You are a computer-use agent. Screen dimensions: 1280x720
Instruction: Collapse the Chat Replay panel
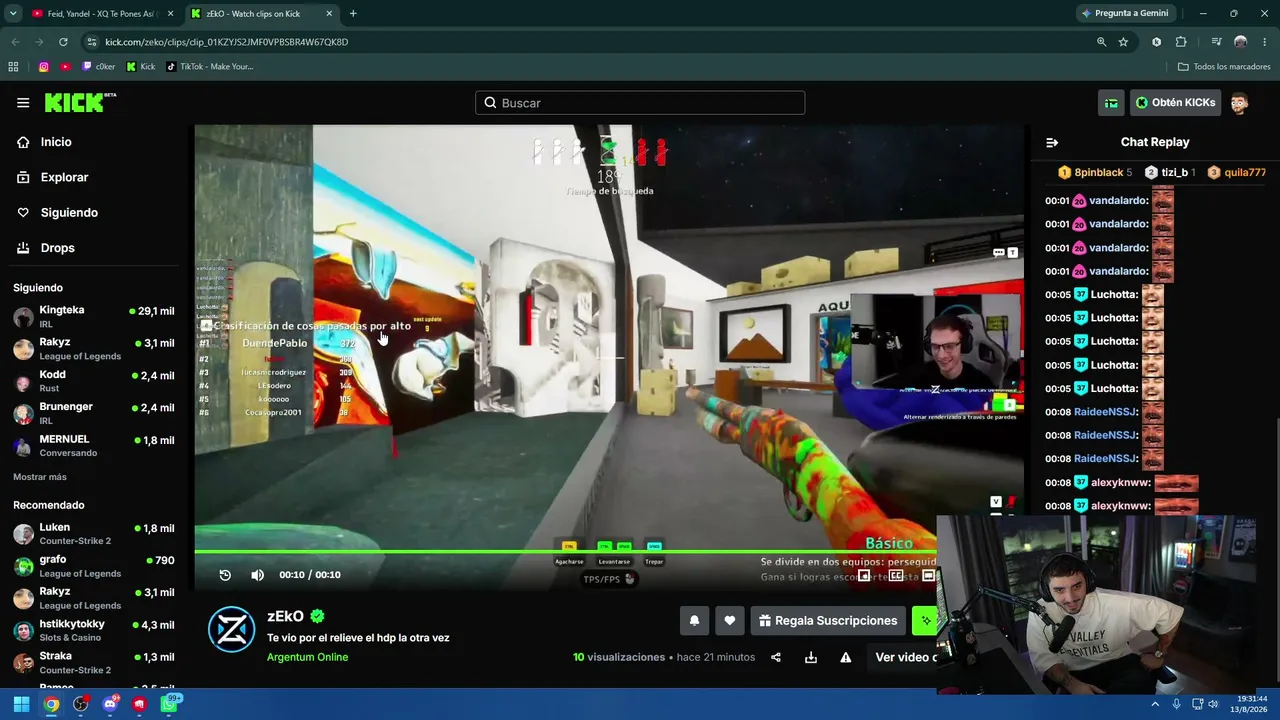1052,142
